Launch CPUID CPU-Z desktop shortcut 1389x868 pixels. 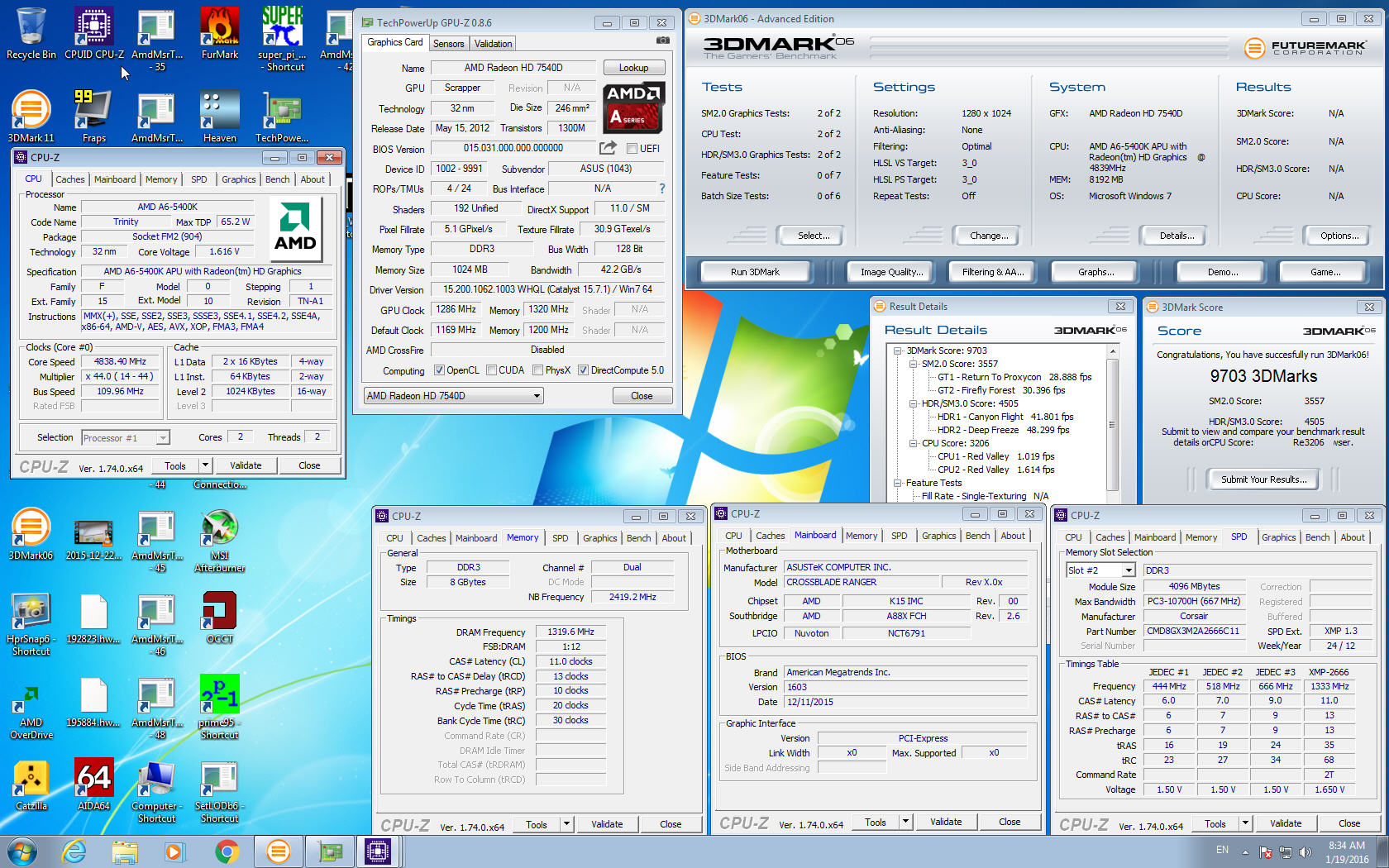click(x=94, y=34)
